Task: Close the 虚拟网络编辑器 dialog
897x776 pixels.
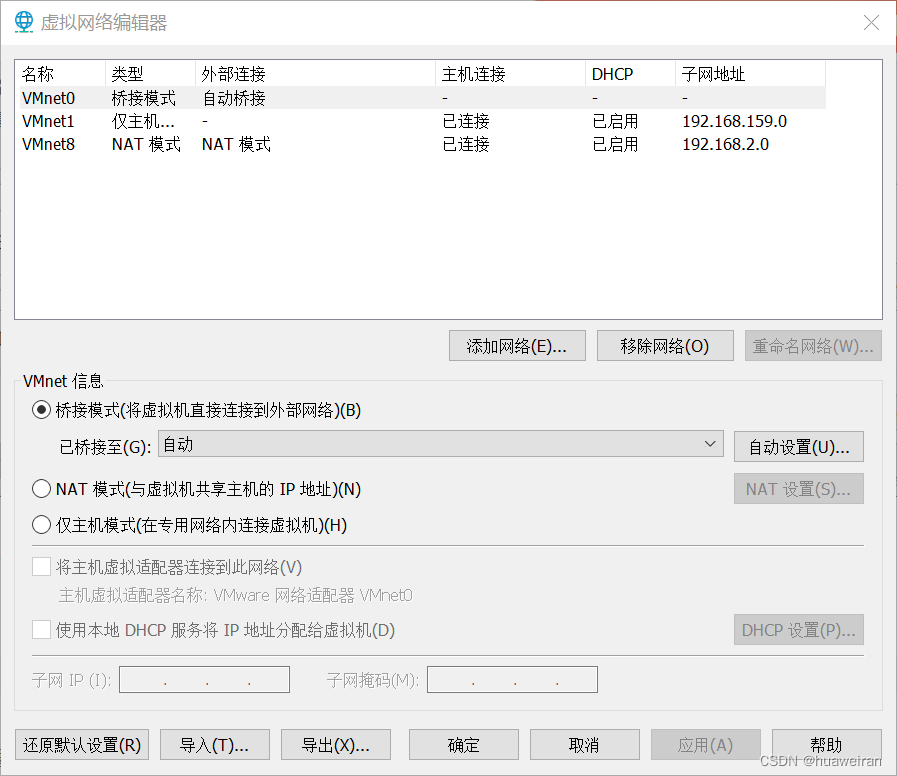Action: click(x=871, y=22)
